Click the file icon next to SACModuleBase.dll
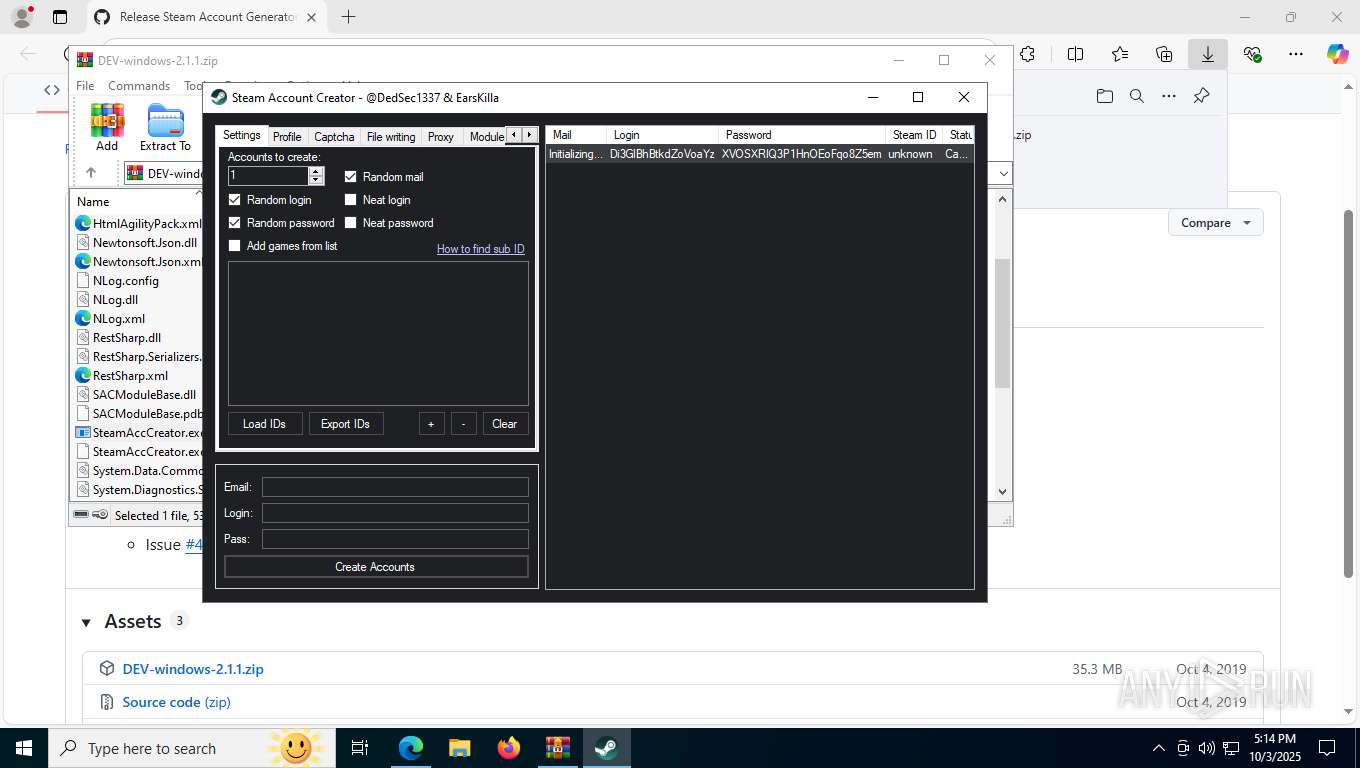The image size is (1360, 768). (83, 394)
